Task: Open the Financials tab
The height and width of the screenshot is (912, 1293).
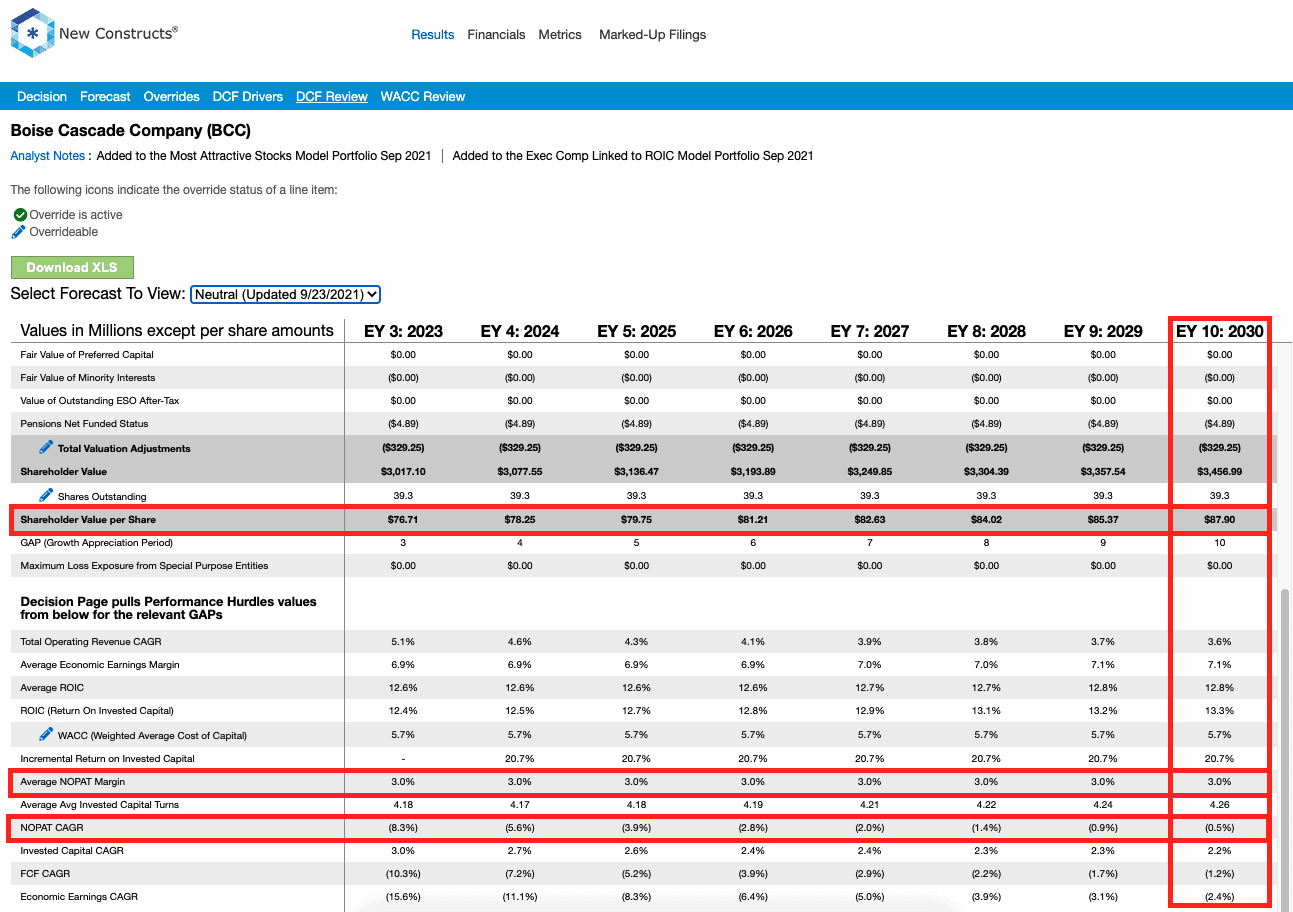Action: (x=496, y=34)
